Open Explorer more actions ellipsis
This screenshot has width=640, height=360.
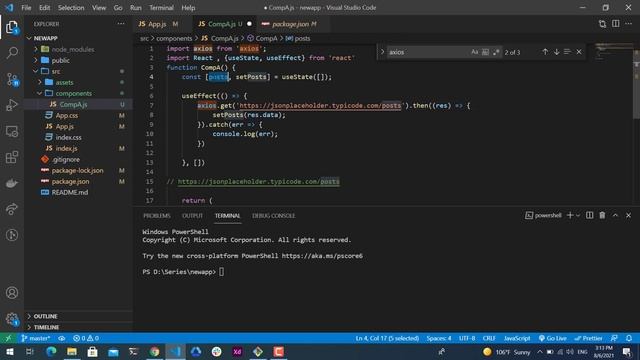121,24
